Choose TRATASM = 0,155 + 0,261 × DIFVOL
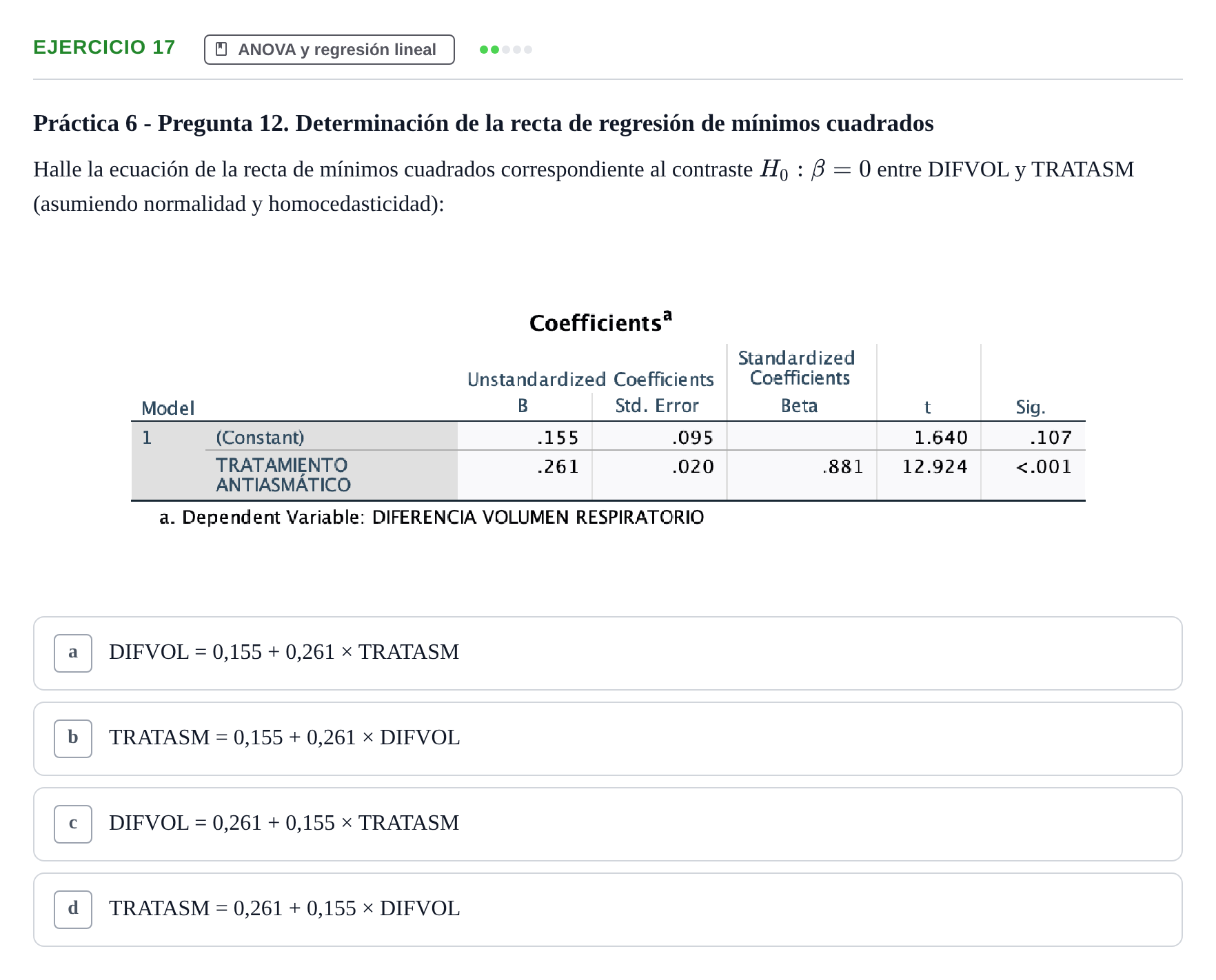The height and width of the screenshot is (980, 1216). 608,739
